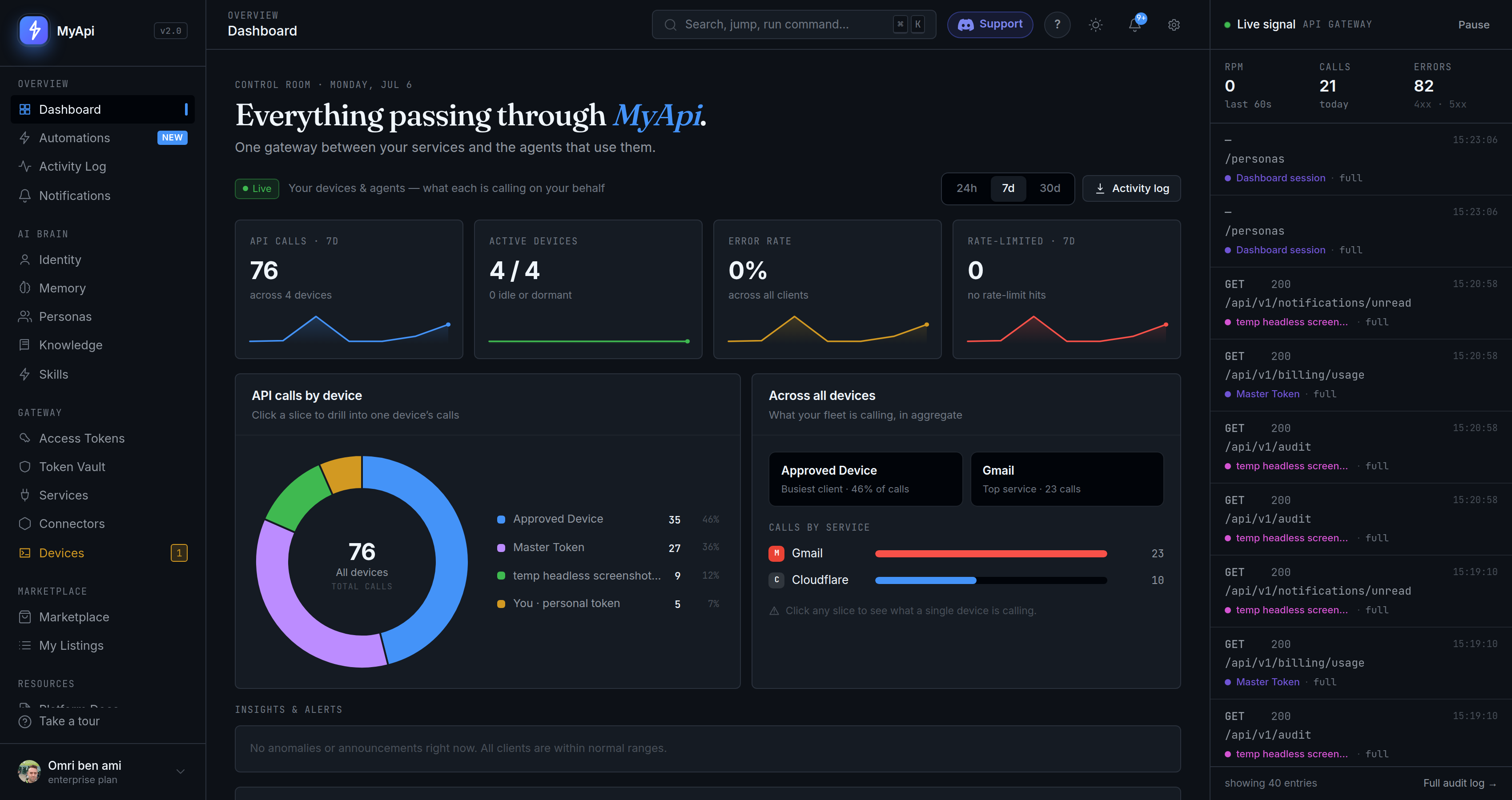Open the Personas group icon
This screenshot has width=1512, height=800.
pyautogui.click(x=24, y=317)
